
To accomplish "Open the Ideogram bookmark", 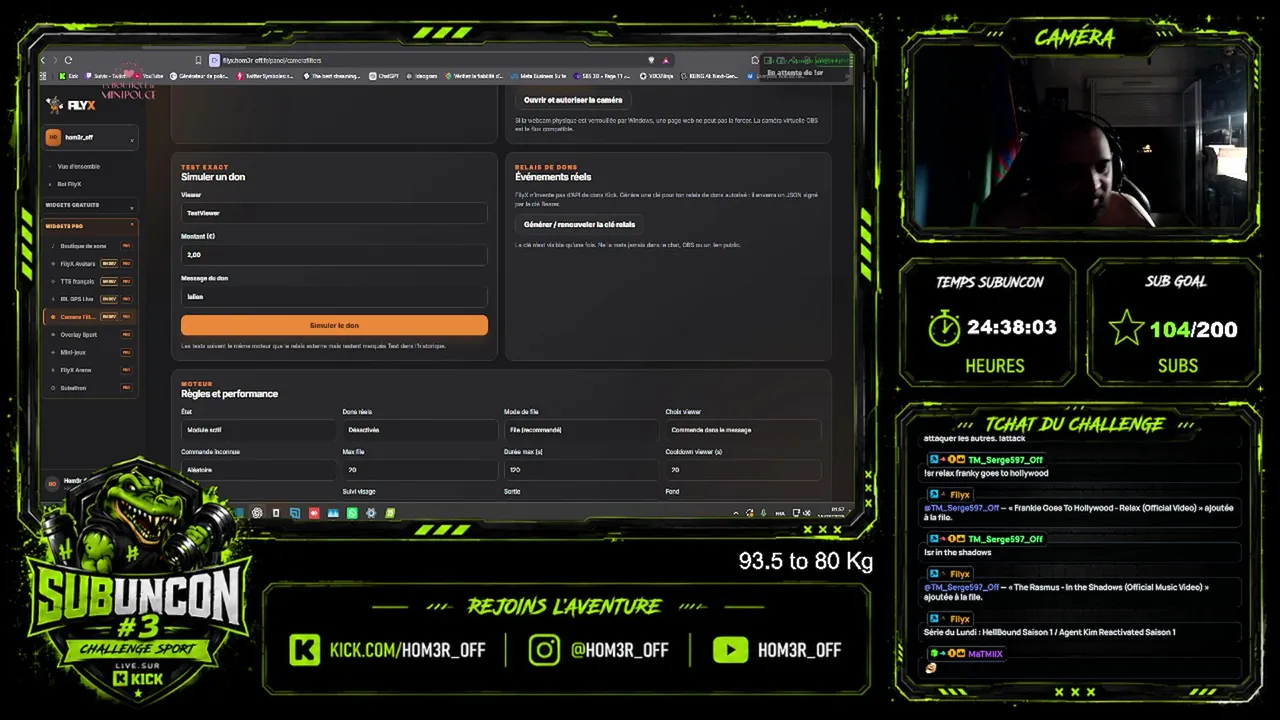I will [x=423, y=75].
